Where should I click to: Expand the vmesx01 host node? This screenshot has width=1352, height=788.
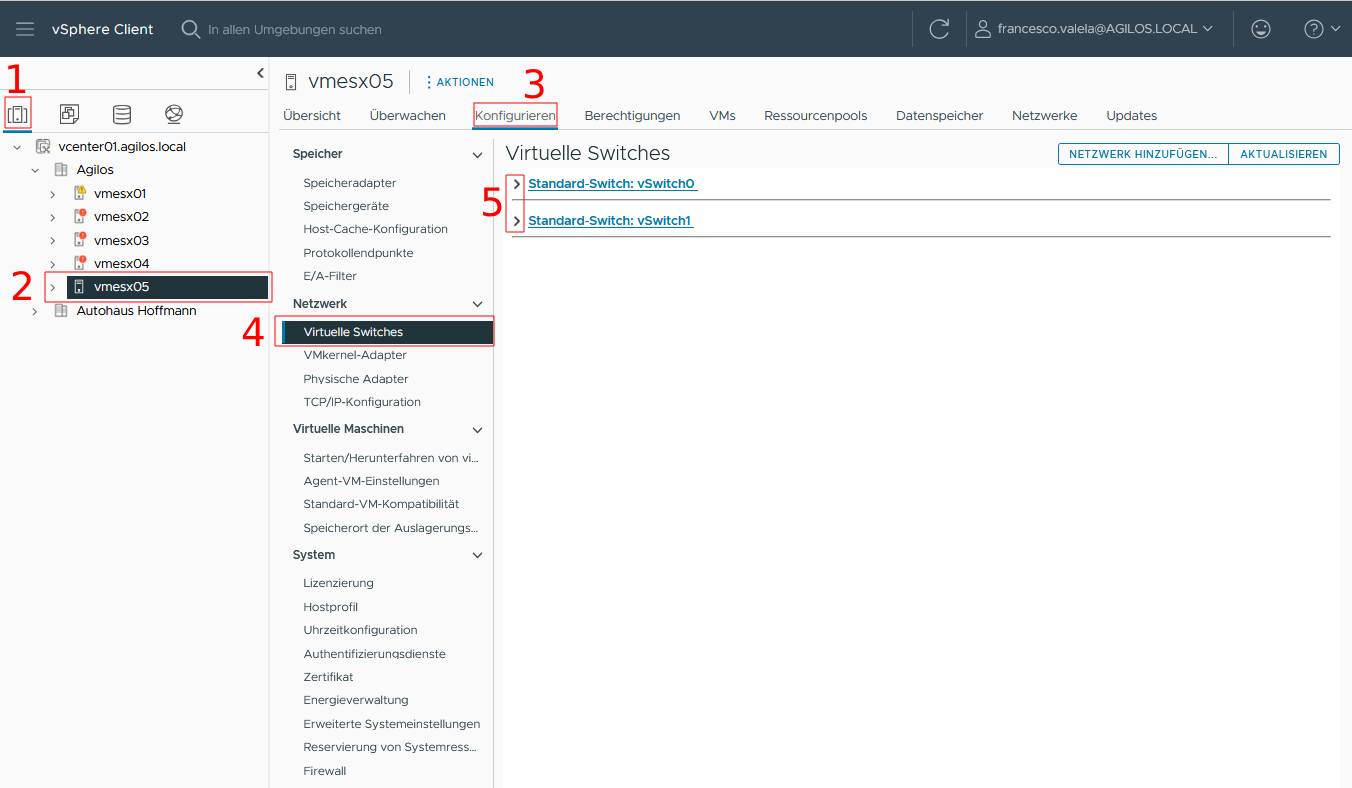click(x=53, y=193)
